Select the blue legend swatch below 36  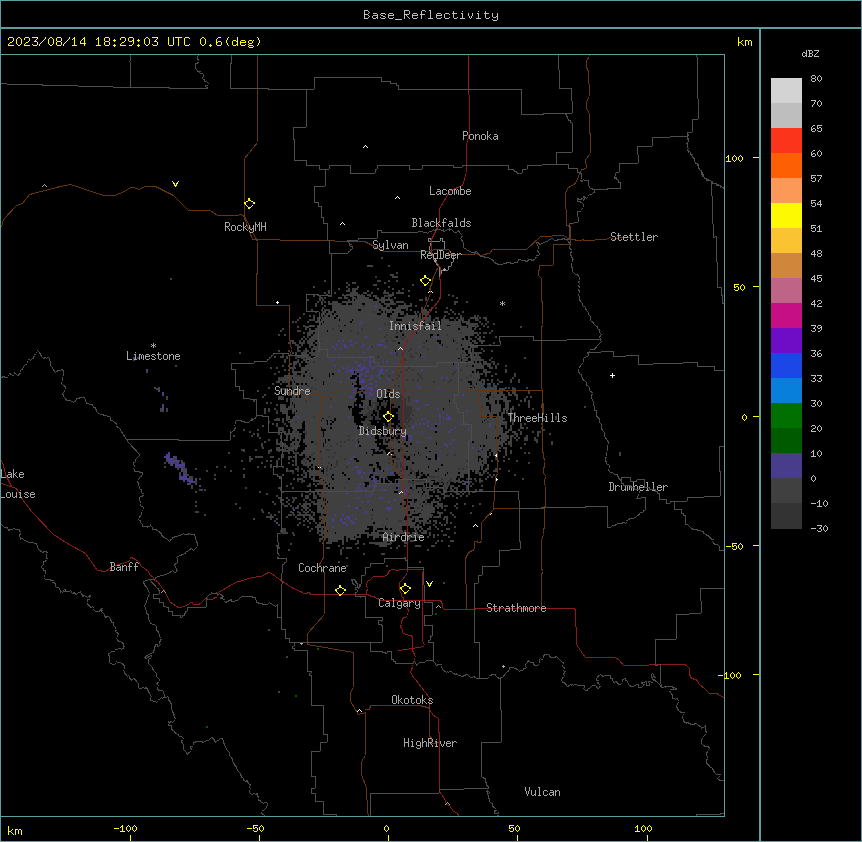[x=786, y=365]
